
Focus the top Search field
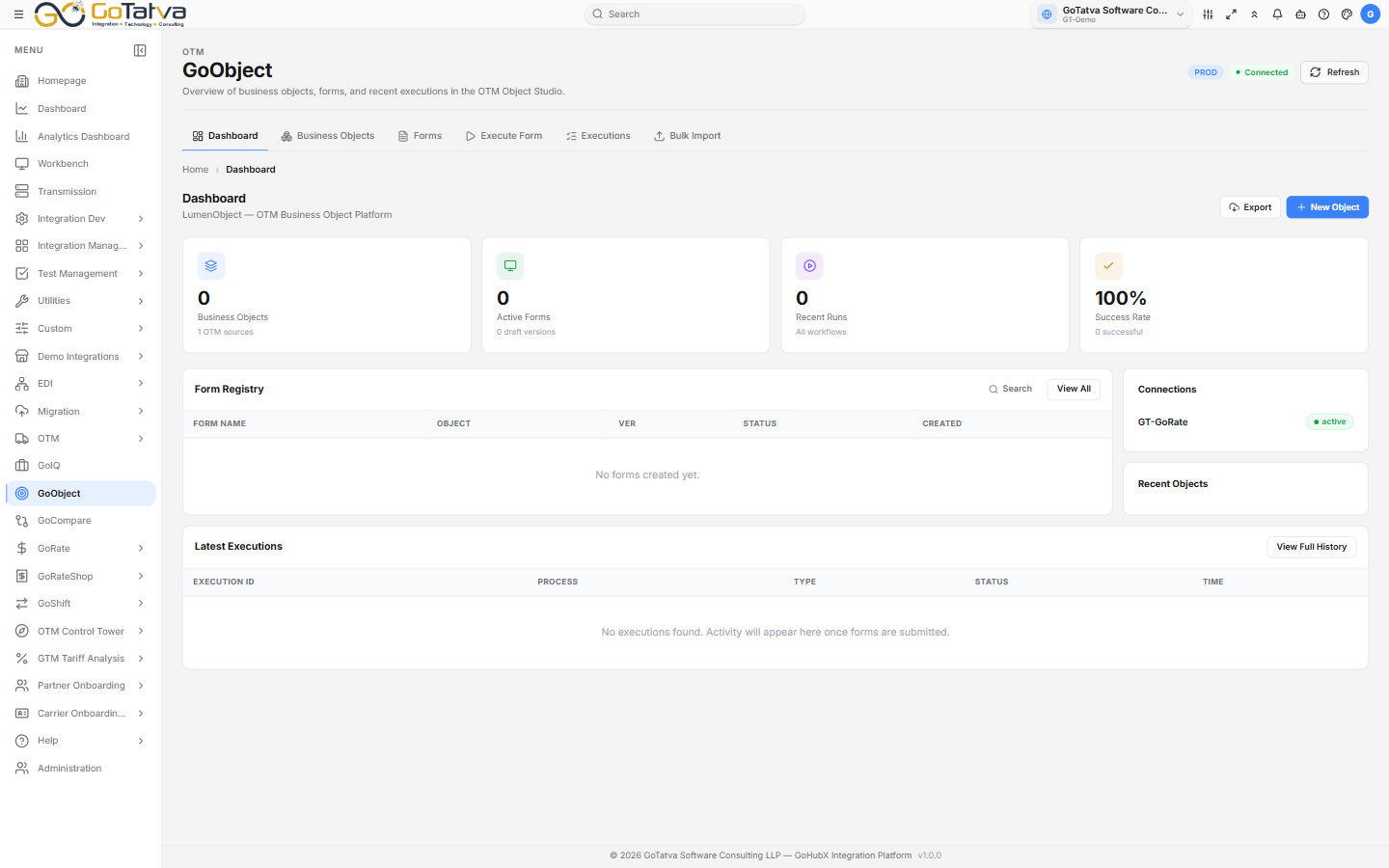click(694, 14)
